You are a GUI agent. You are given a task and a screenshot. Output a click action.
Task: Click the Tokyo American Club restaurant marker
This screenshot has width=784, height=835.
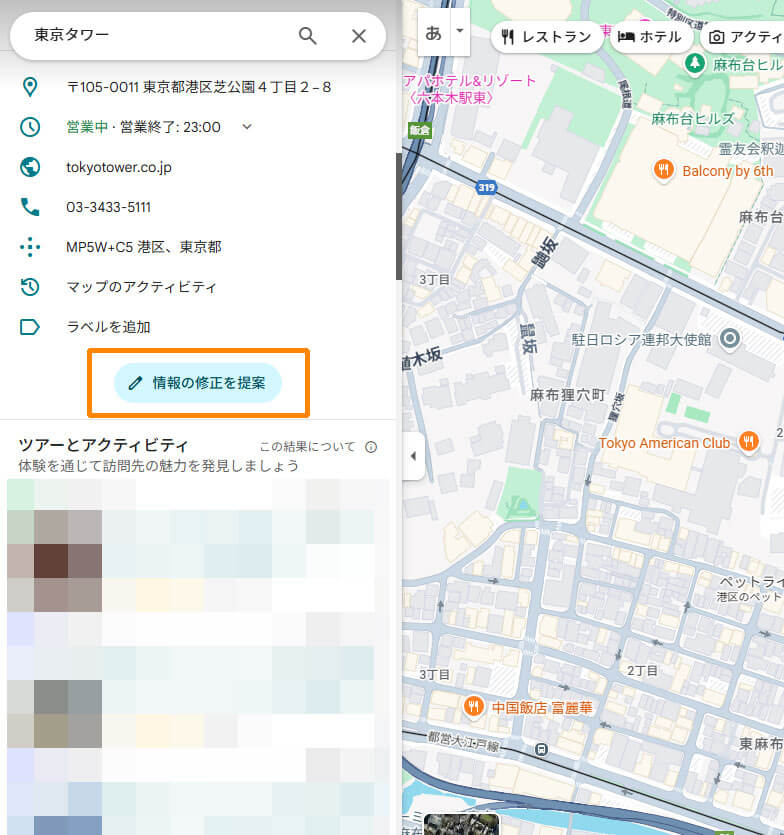pos(748,442)
